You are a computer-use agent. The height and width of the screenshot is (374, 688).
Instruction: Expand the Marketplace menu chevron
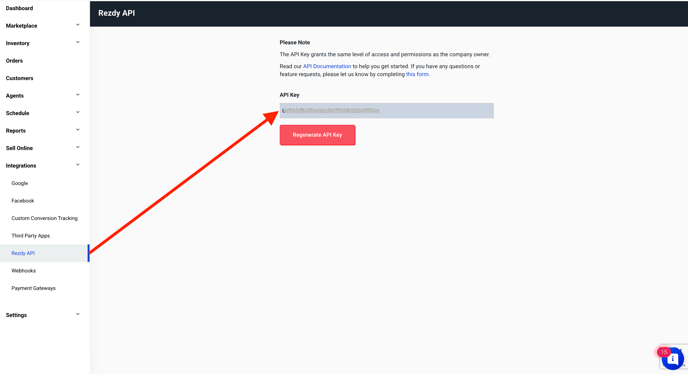tap(78, 25)
